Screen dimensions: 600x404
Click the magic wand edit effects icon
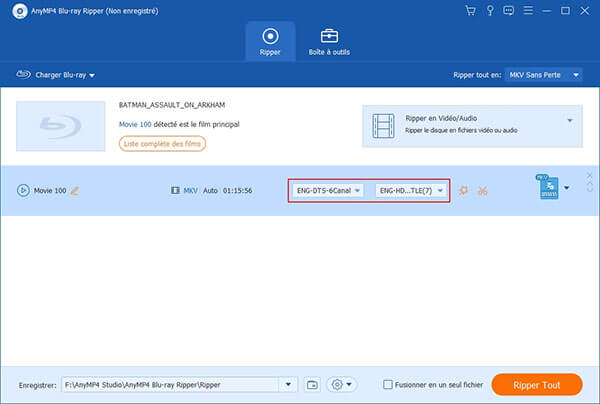pos(462,190)
